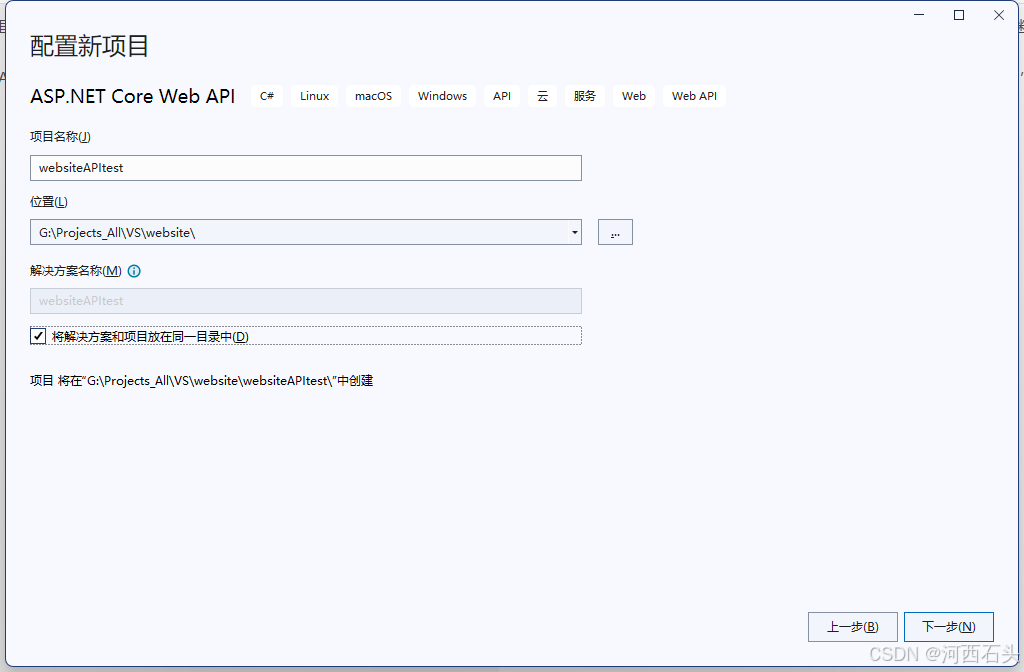Select the Windows tag

[442, 96]
